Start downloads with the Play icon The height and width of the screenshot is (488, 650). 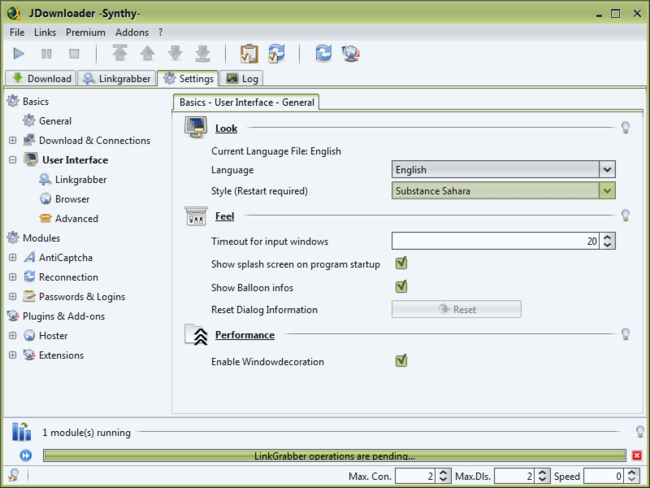19,53
